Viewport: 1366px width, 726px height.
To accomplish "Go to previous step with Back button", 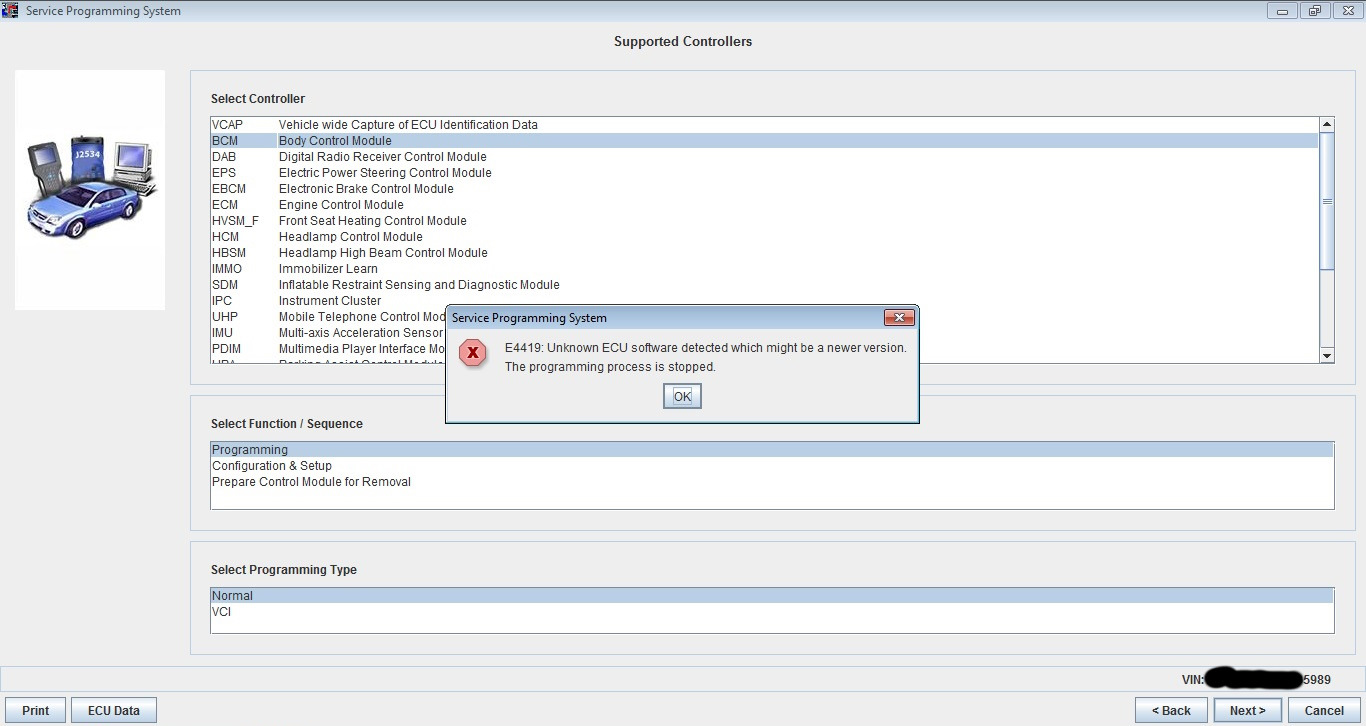I will (x=1171, y=710).
